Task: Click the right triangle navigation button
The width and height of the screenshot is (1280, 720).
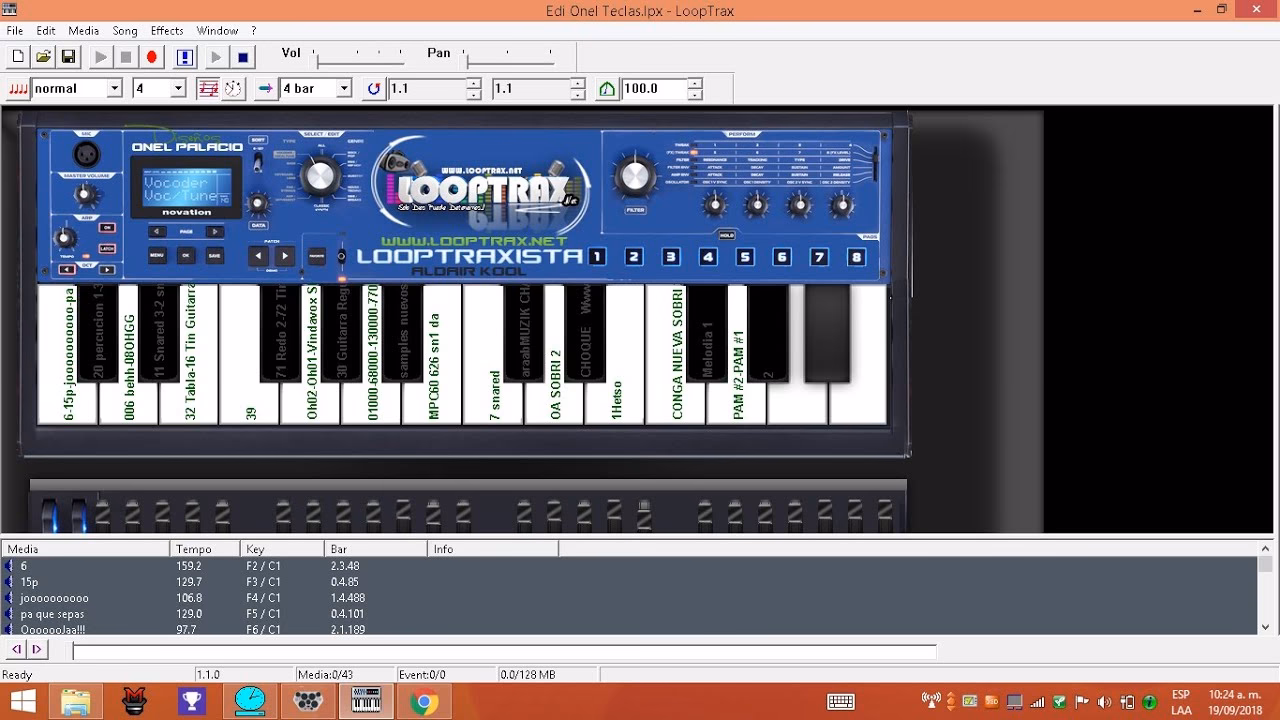Action: pos(37,650)
